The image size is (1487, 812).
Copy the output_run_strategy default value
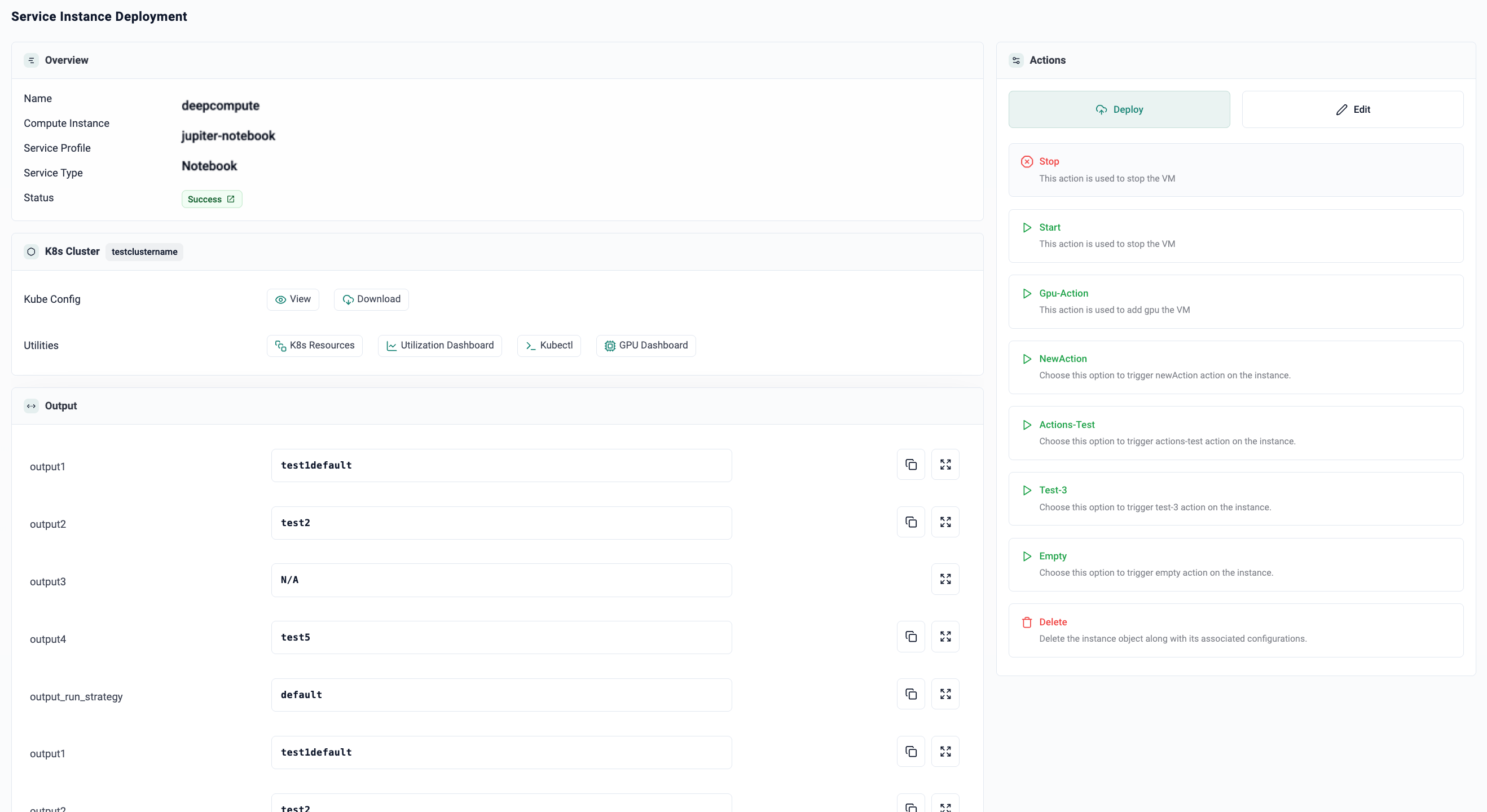click(x=910, y=694)
